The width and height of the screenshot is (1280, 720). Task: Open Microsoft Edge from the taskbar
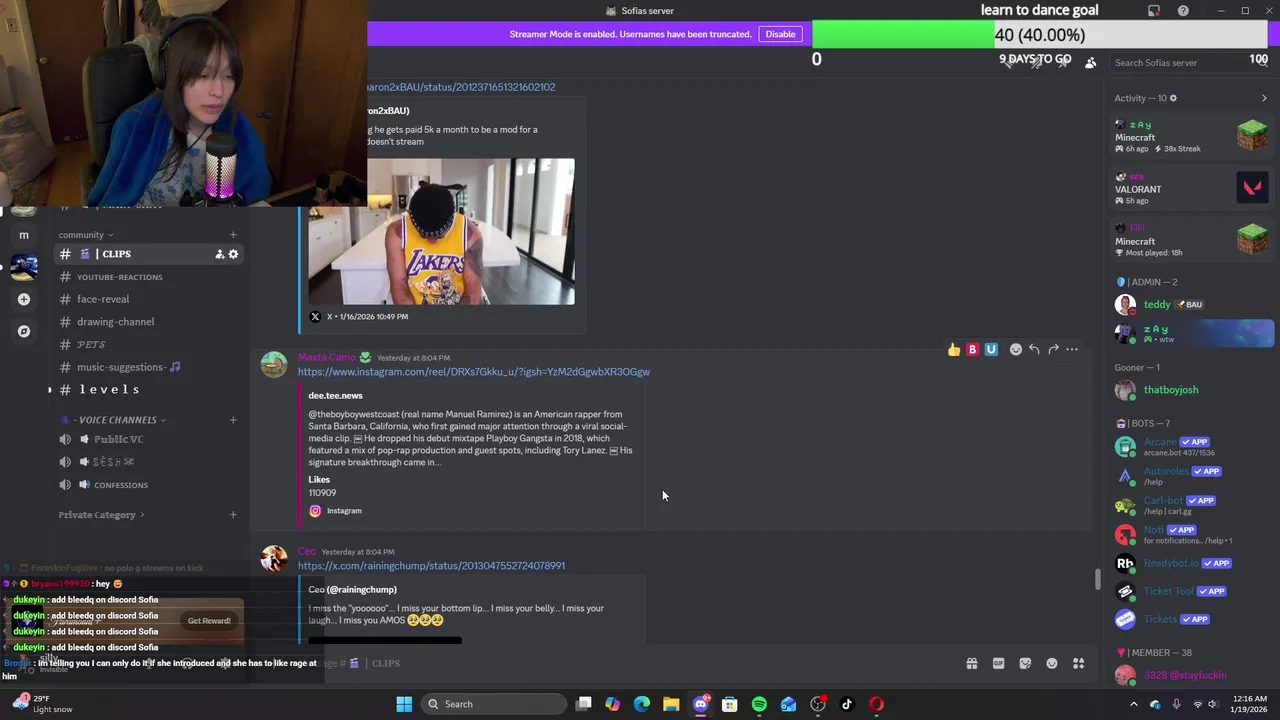pos(642,704)
